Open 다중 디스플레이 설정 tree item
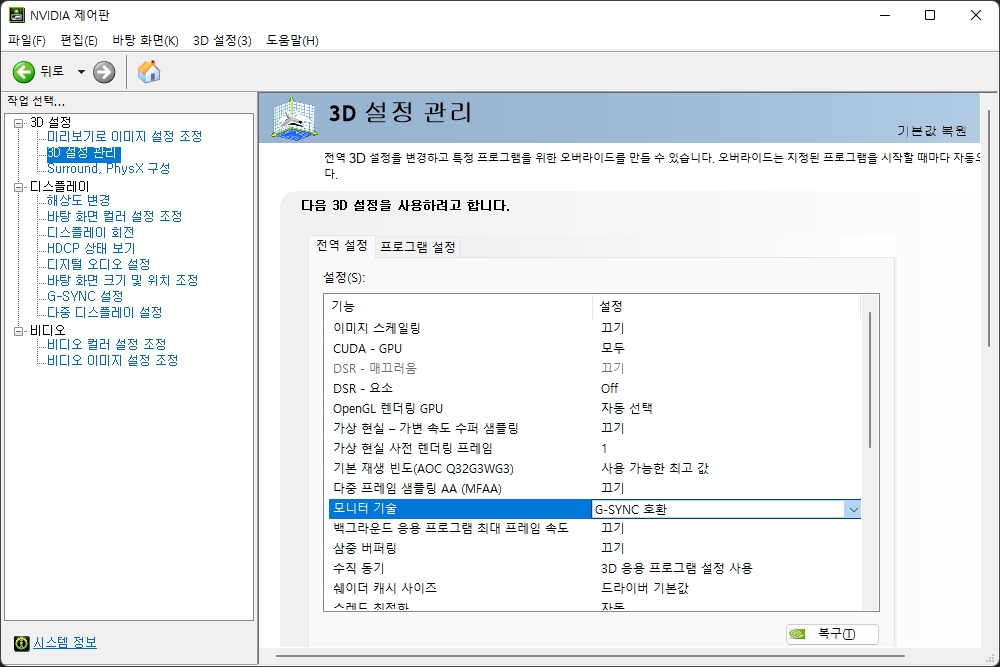This screenshot has height=667, width=1000. [x=105, y=312]
